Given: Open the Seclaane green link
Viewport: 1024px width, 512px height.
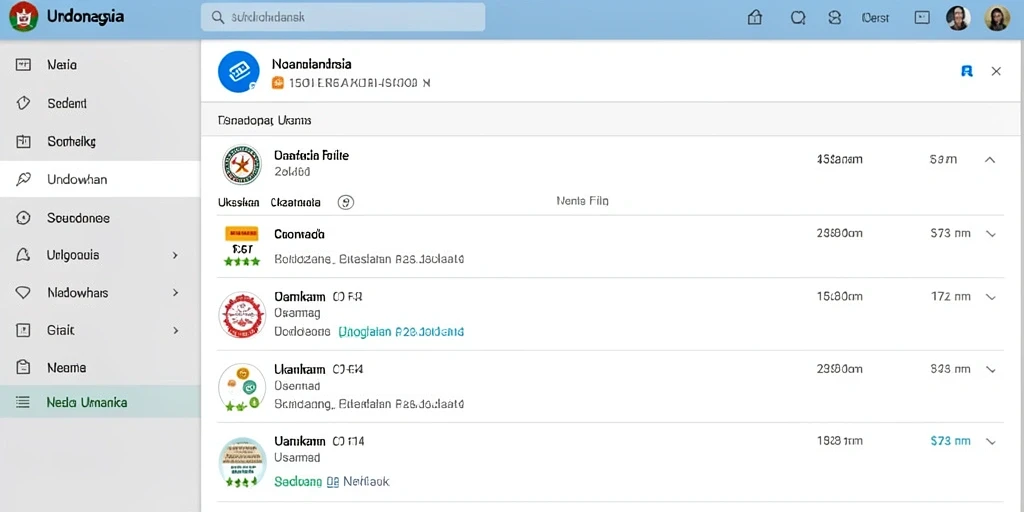Looking at the screenshot, I should 298,482.
